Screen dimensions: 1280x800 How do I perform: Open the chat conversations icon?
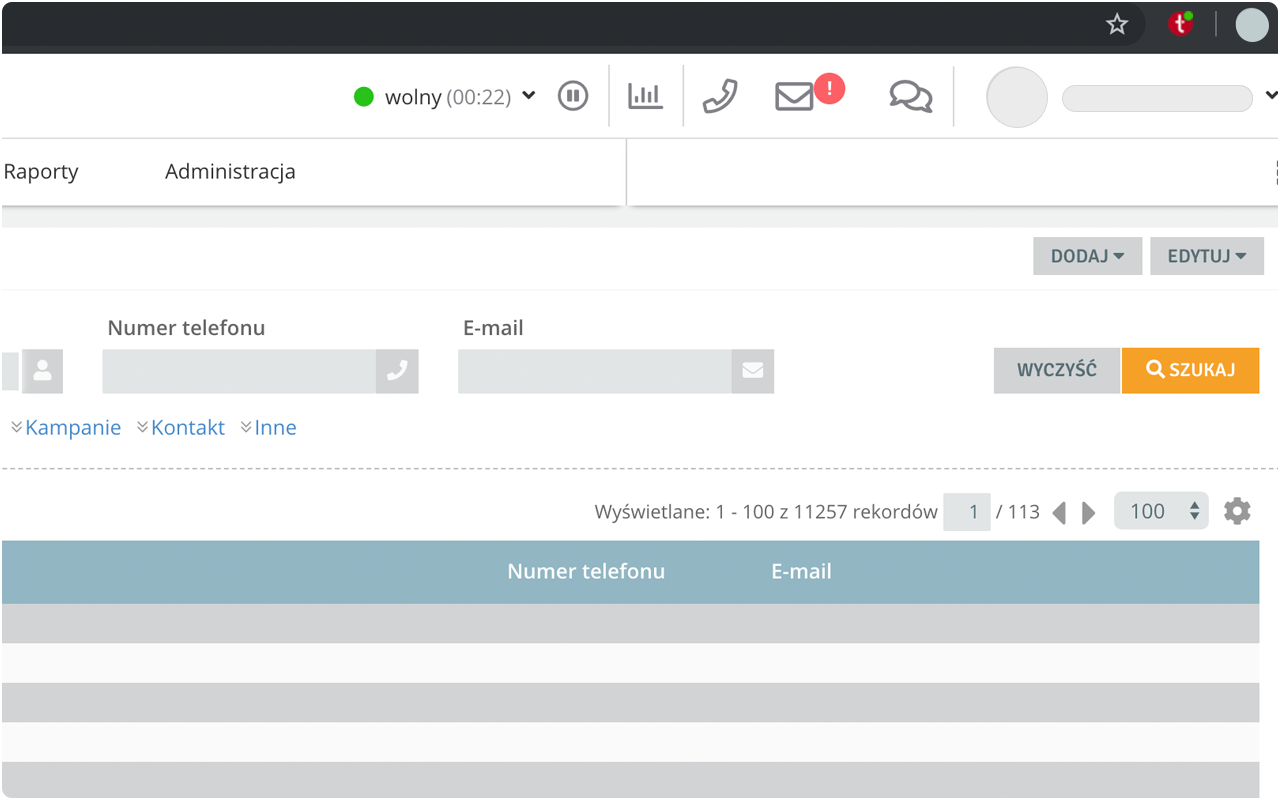point(911,96)
